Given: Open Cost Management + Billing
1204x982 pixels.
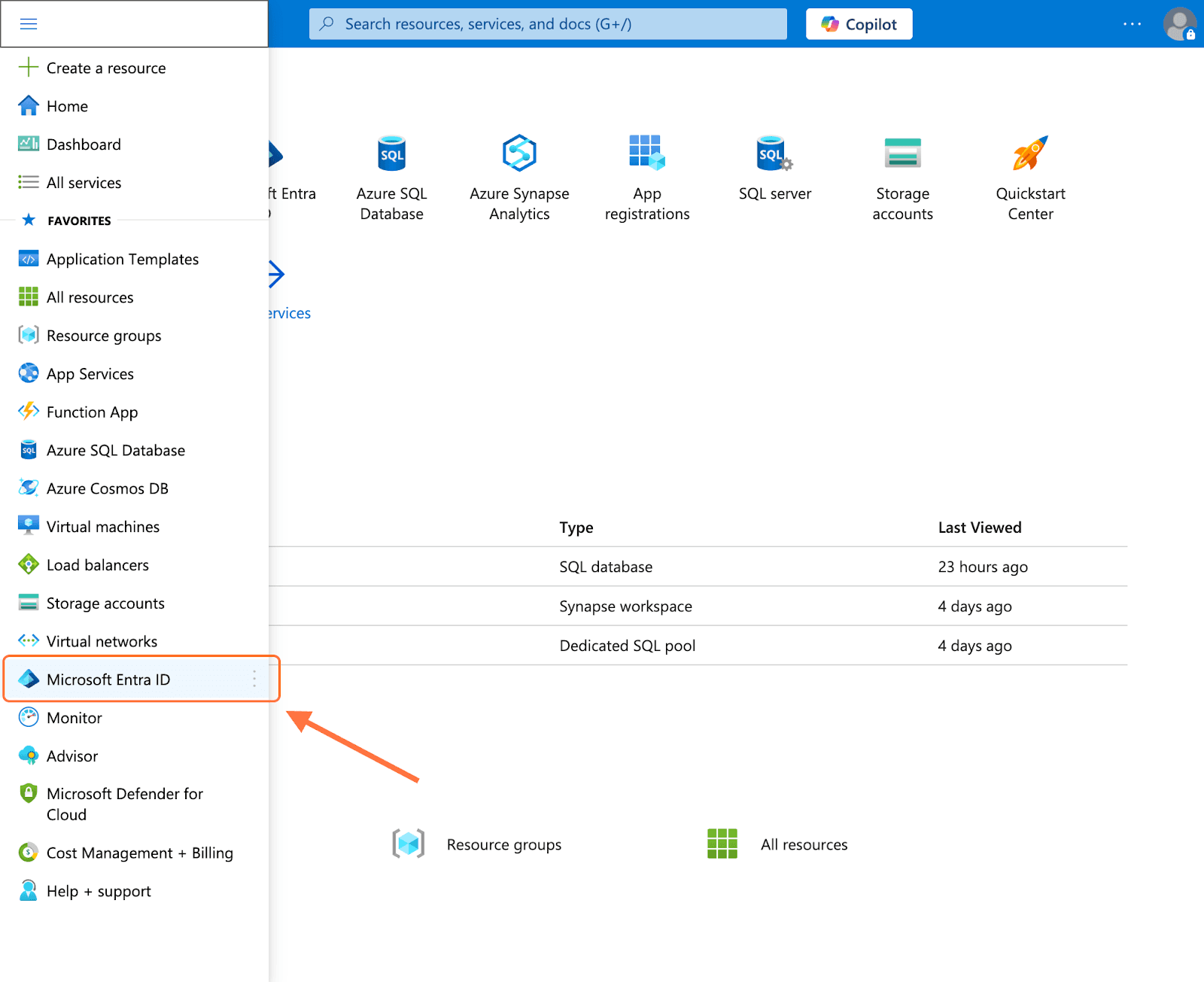Looking at the screenshot, I should coord(139,853).
